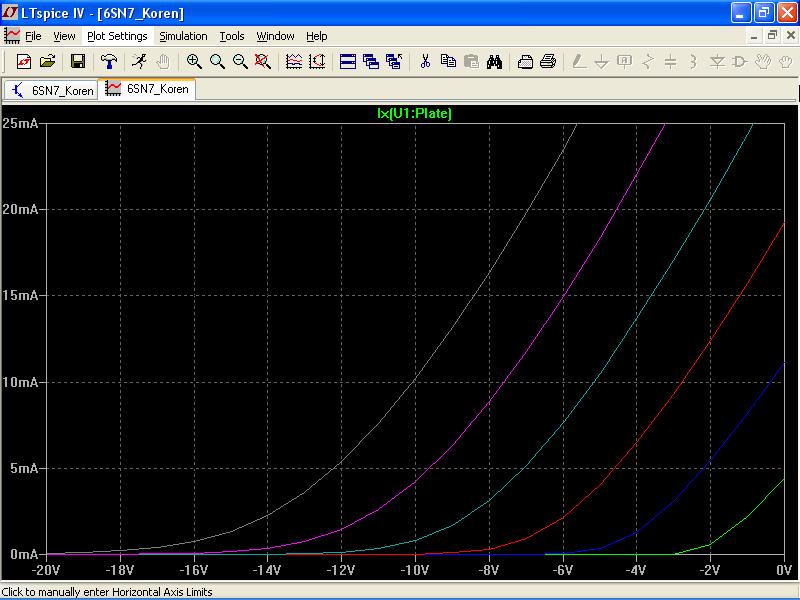Open the Window menu
The width and height of the screenshot is (800, 600).
pos(276,36)
